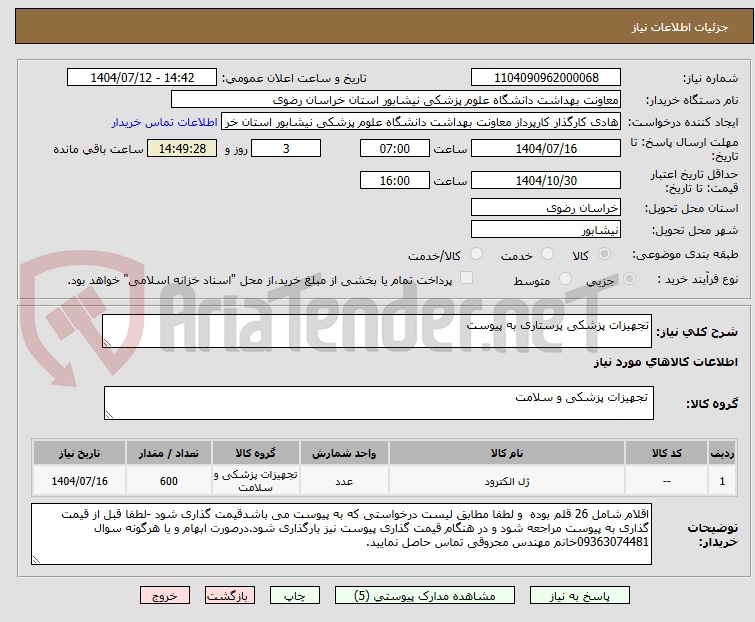Screen dimensions: 755x622
Task: Click the unit cell 'عدد'
Action: [344, 480]
